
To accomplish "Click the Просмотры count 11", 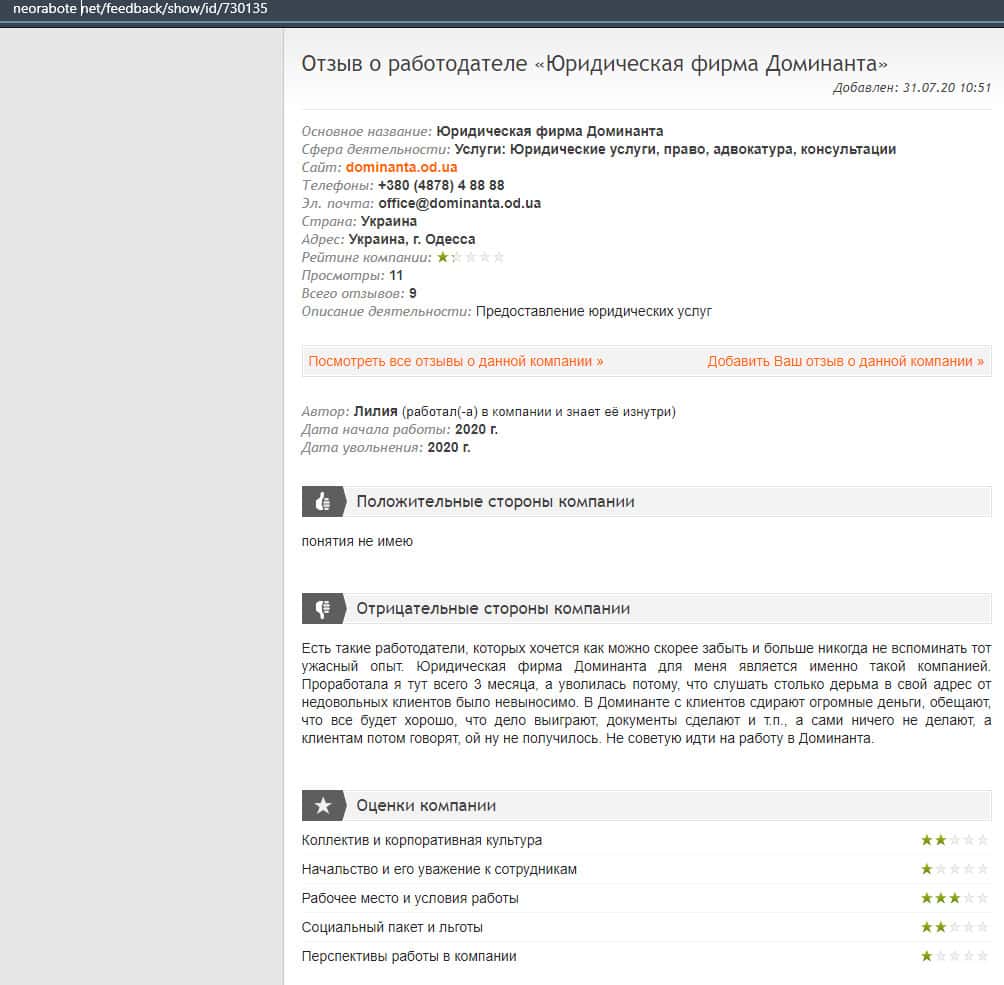I will tap(396, 275).
